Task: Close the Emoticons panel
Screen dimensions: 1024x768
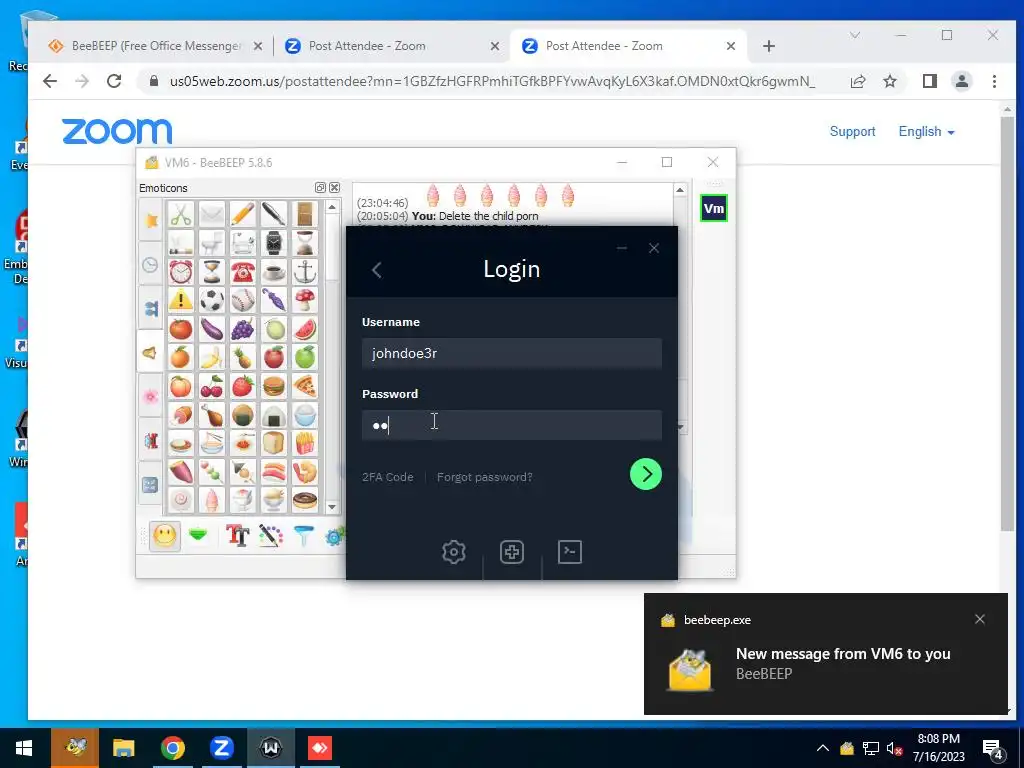Action: tap(334, 187)
